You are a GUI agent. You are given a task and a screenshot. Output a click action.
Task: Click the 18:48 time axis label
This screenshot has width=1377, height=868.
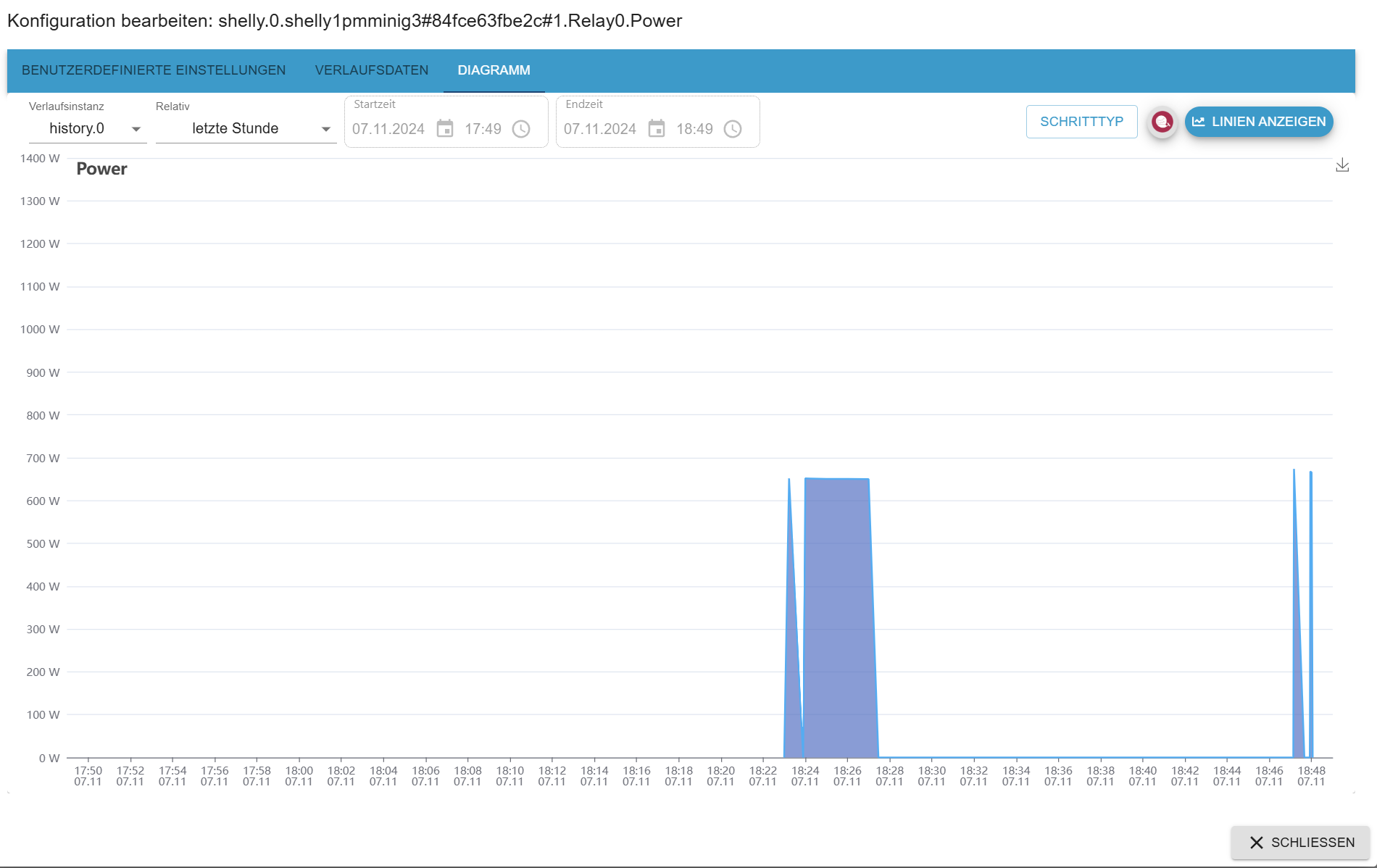pyautogui.click(x=1312, y=776)
